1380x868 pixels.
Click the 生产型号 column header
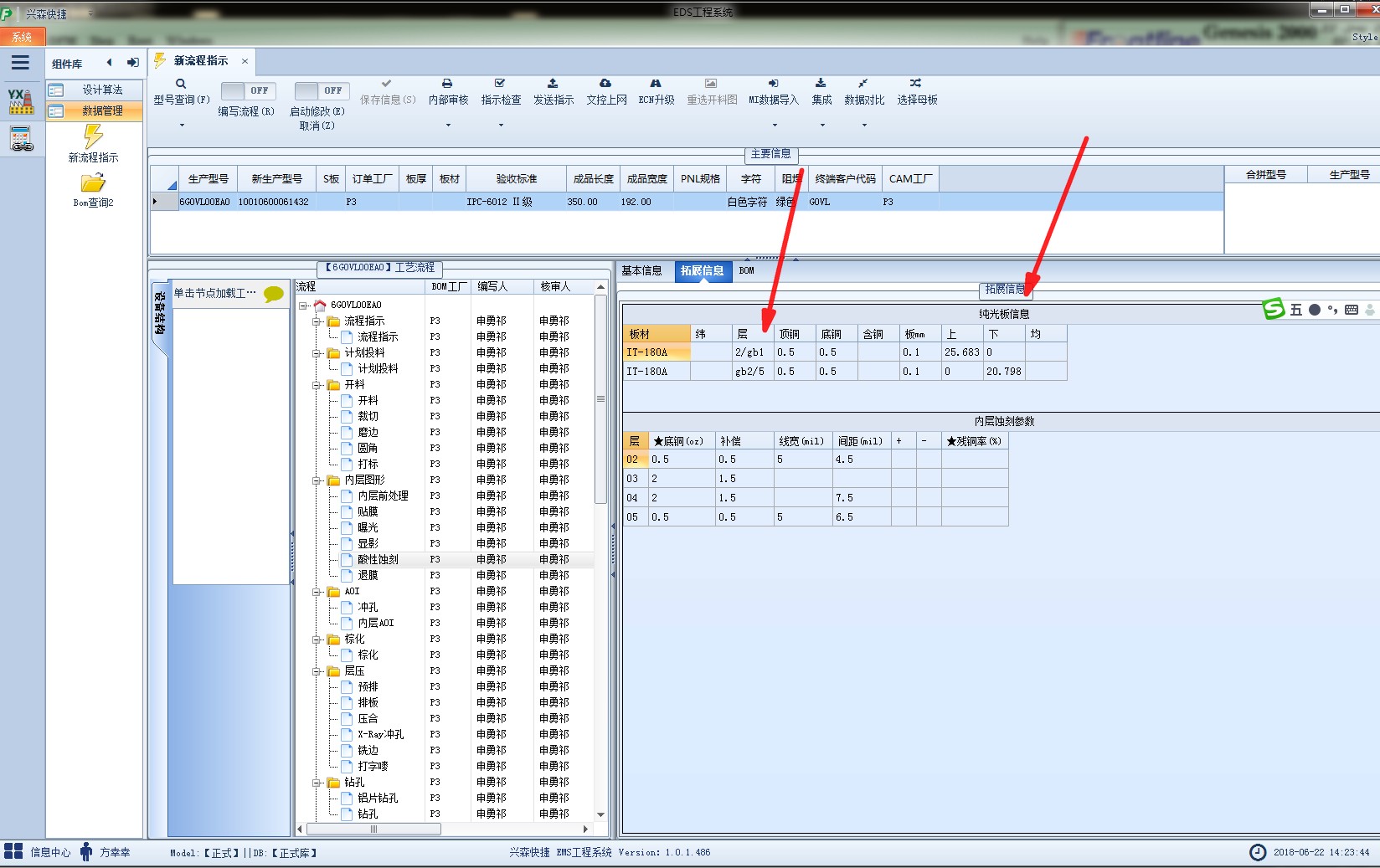[x=208, y=178]
